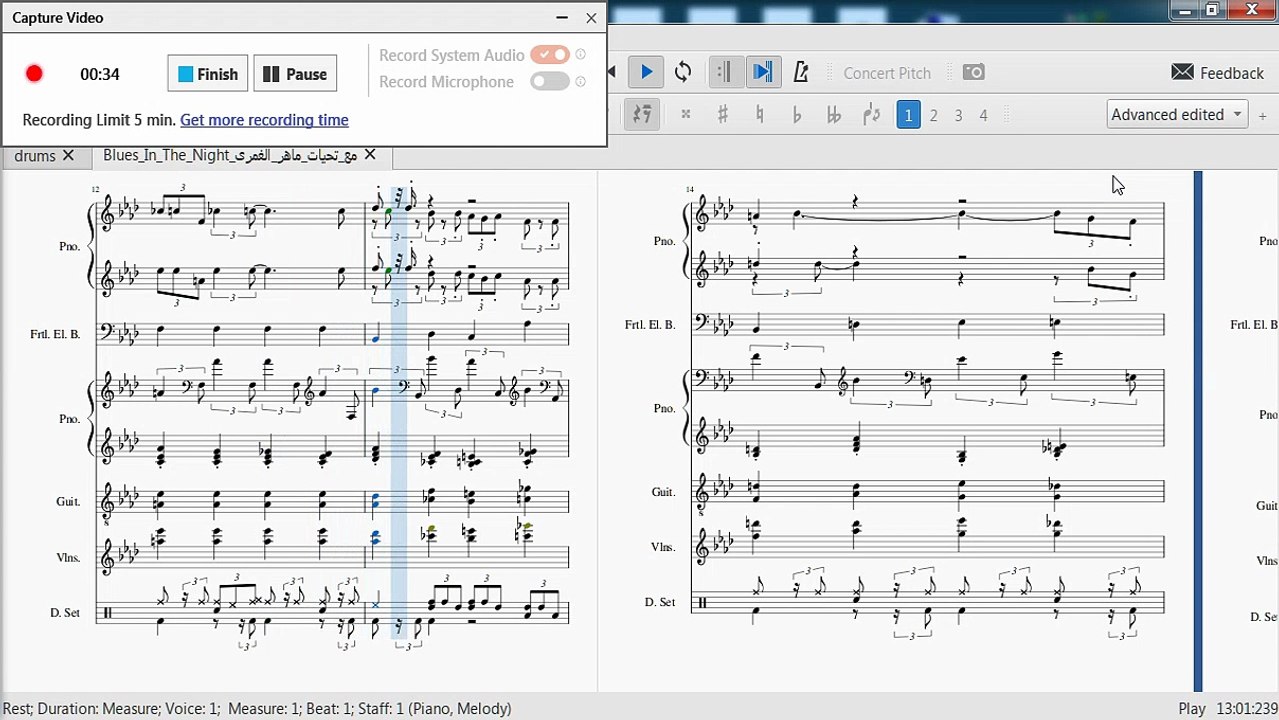The height and width of the screenshot is (720, 1279).
Task: Toggle play repeats button
Action: point(726,72)
